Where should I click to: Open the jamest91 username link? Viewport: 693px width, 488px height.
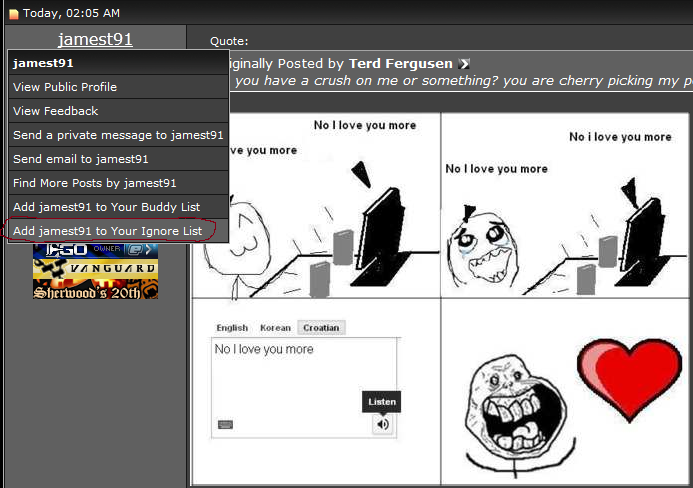click(95, 39)
